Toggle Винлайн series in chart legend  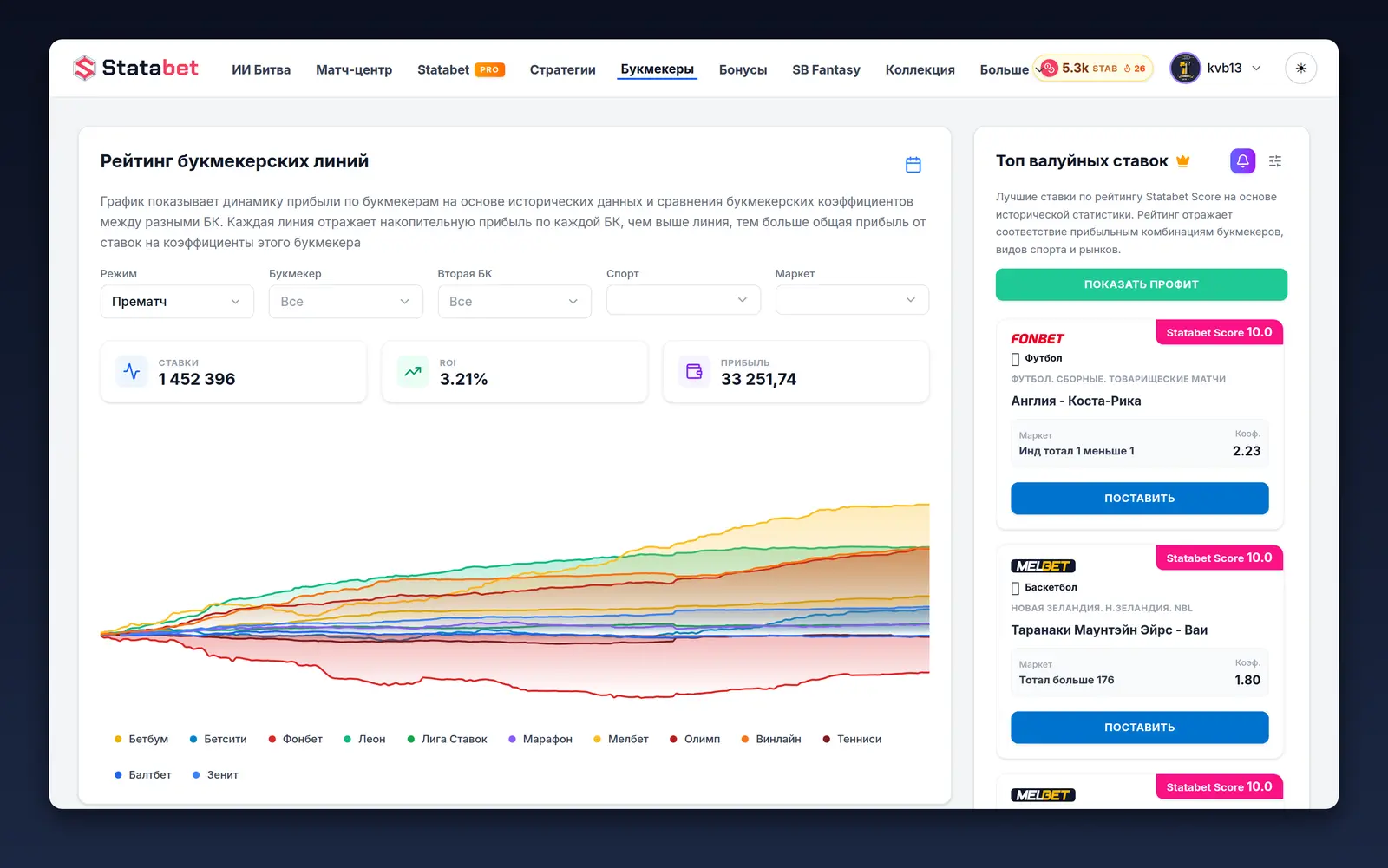pos(771,739)
